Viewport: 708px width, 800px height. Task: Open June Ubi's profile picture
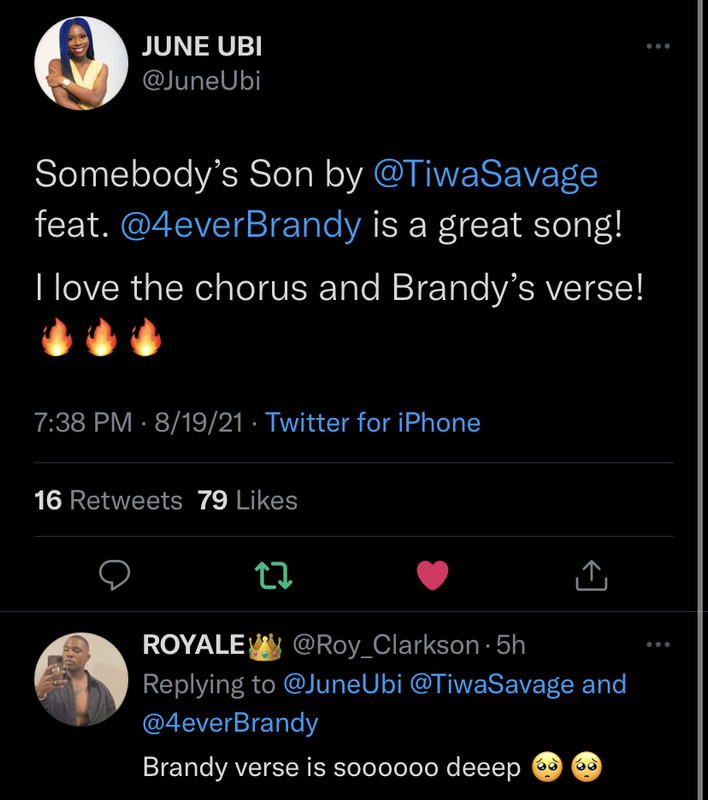tap(81, 63)
